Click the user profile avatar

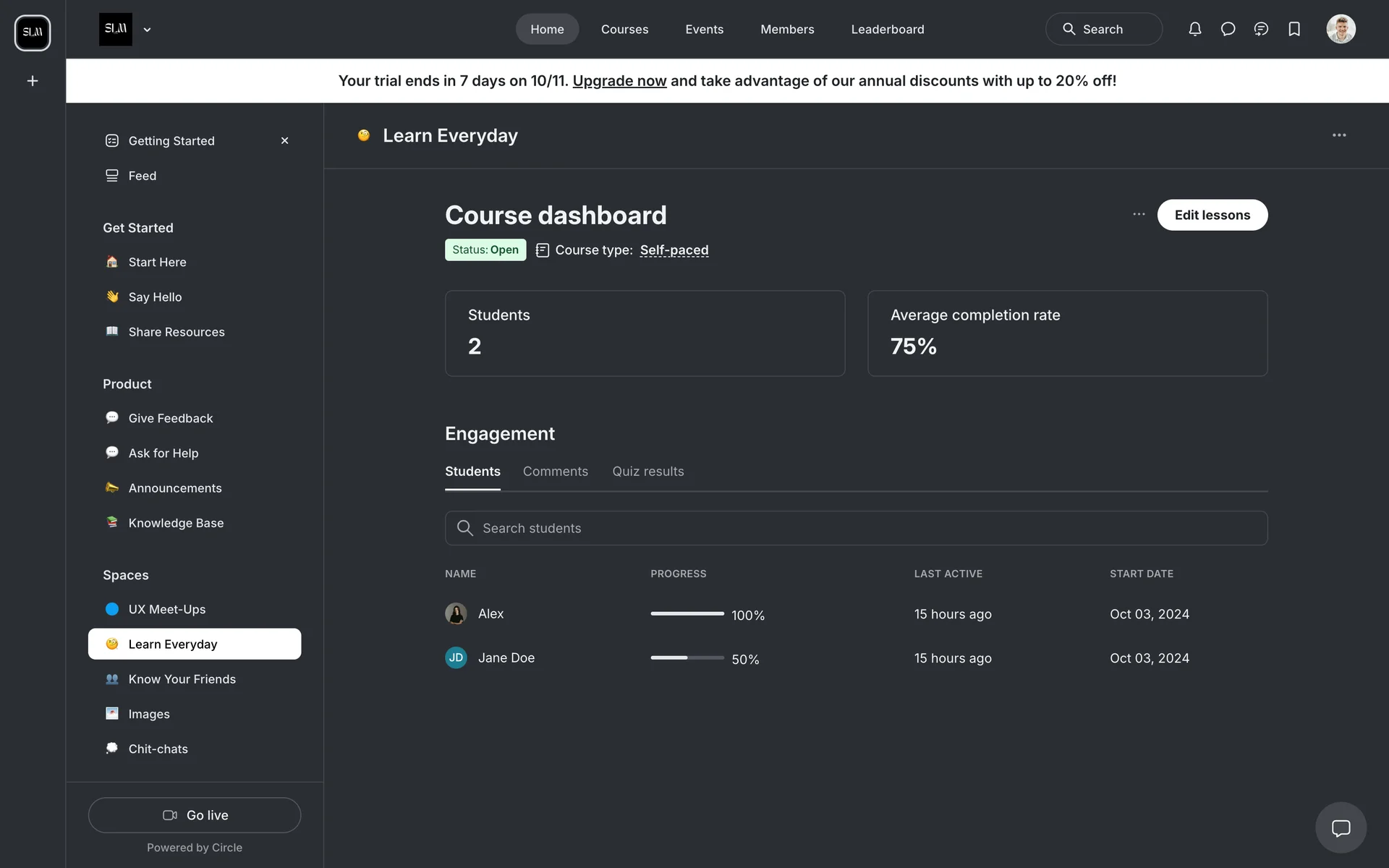(x=1341, y=29)
